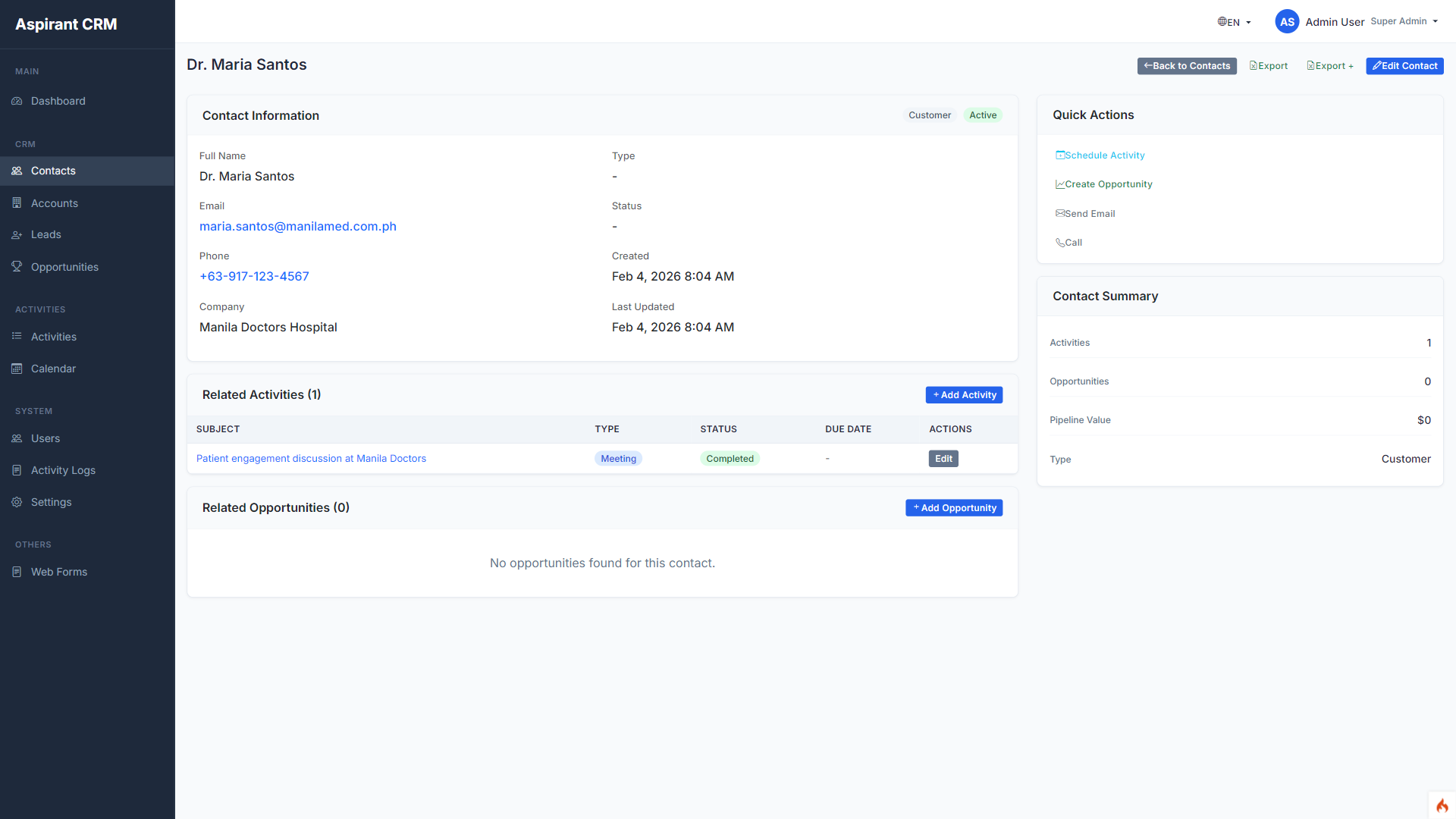Click the Opportunities trophy icon
This screenshot has height=819, width=1456.
(x=17, y=266)
